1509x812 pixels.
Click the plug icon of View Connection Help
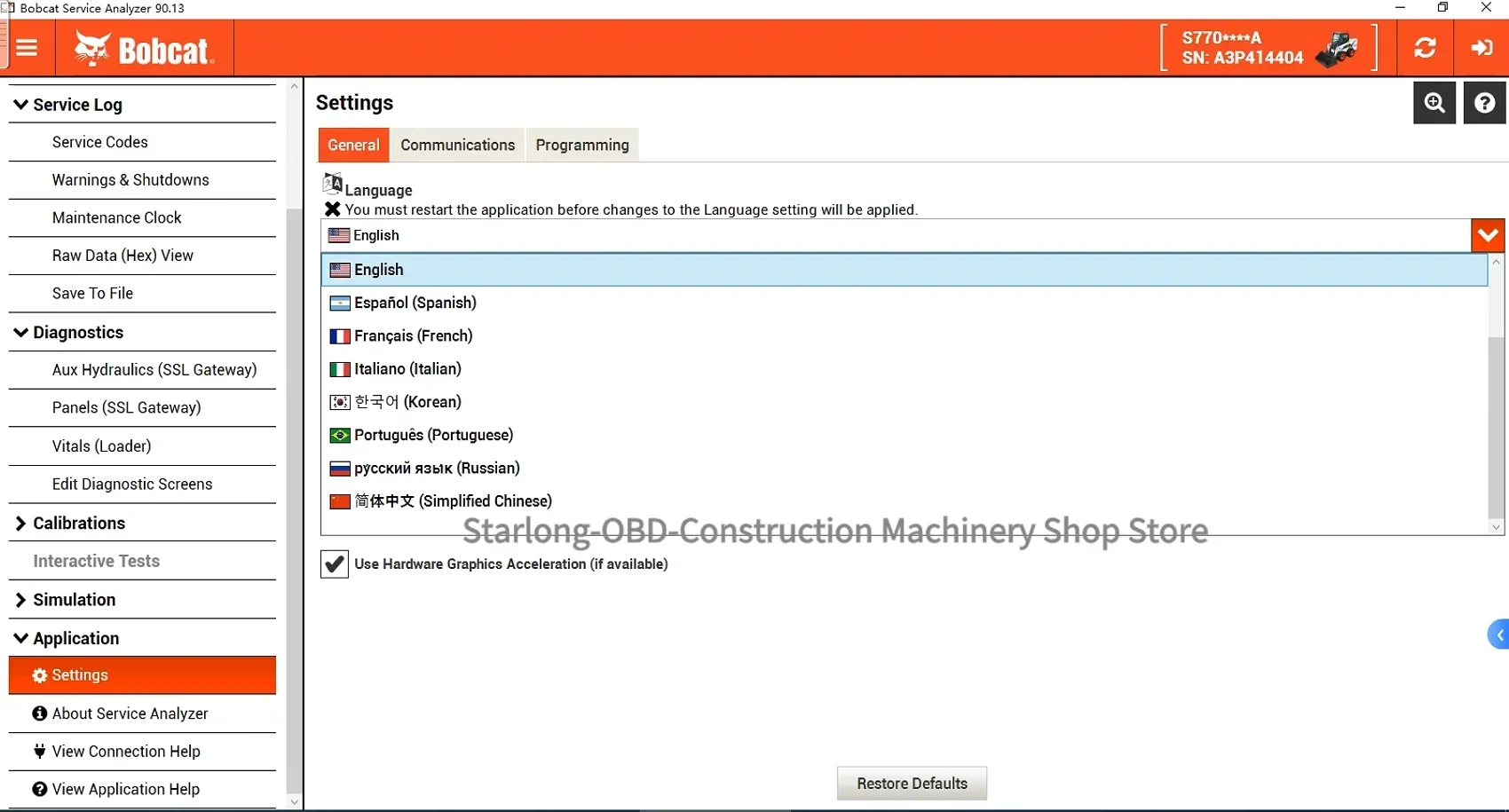pyautogui.click(x=39, y=752)
